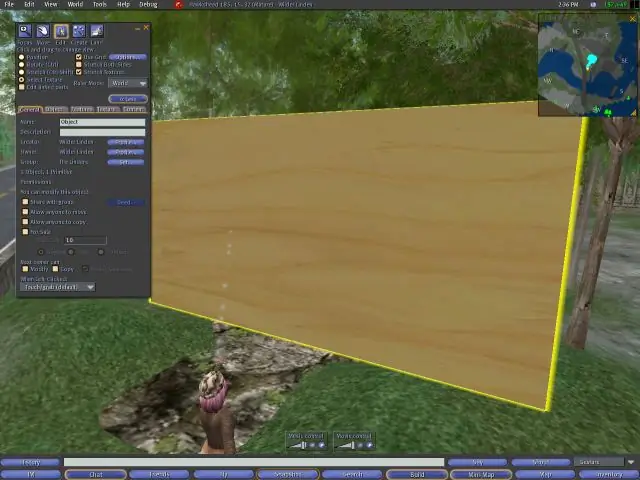Click play icon in Media control
640x480 pixels.
pos(322,445)
